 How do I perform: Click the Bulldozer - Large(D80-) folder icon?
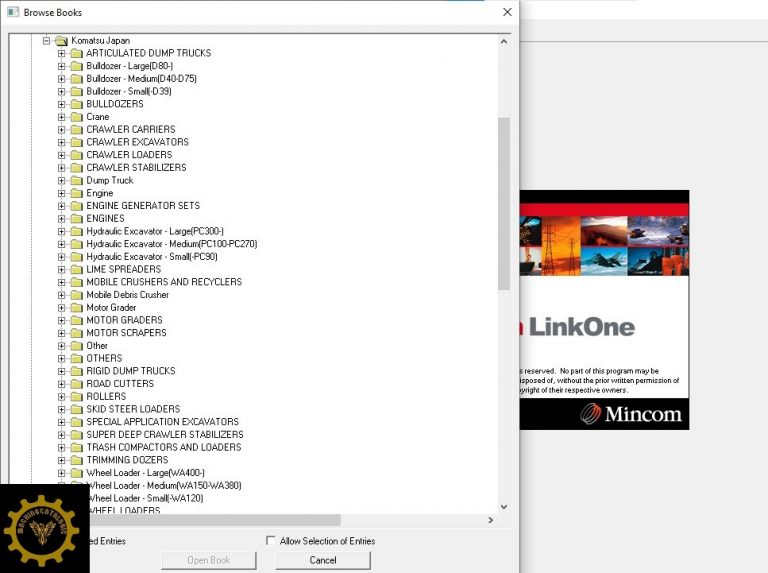click(76, 66)
